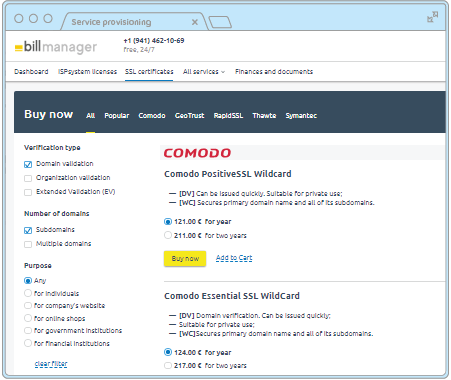Screen dimensions: 451x380
Task: Select the Any purpose radio
Action: click(28, 281)
